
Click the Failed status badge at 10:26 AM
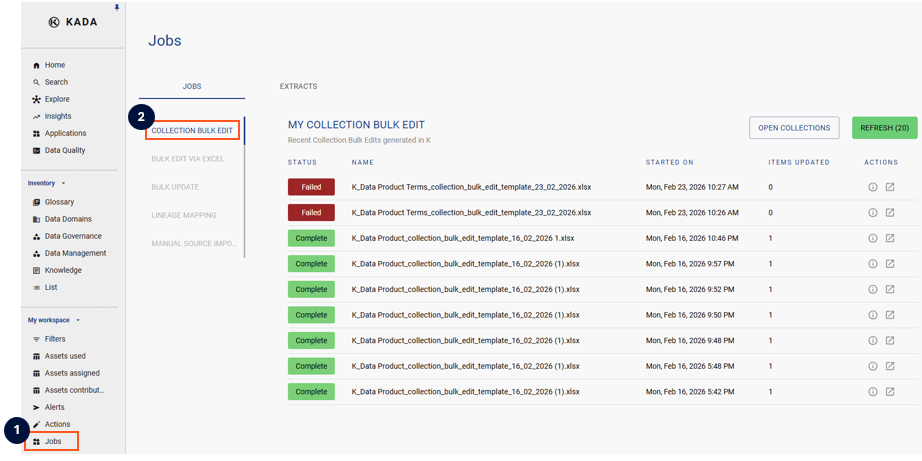[x=311, y=213]
